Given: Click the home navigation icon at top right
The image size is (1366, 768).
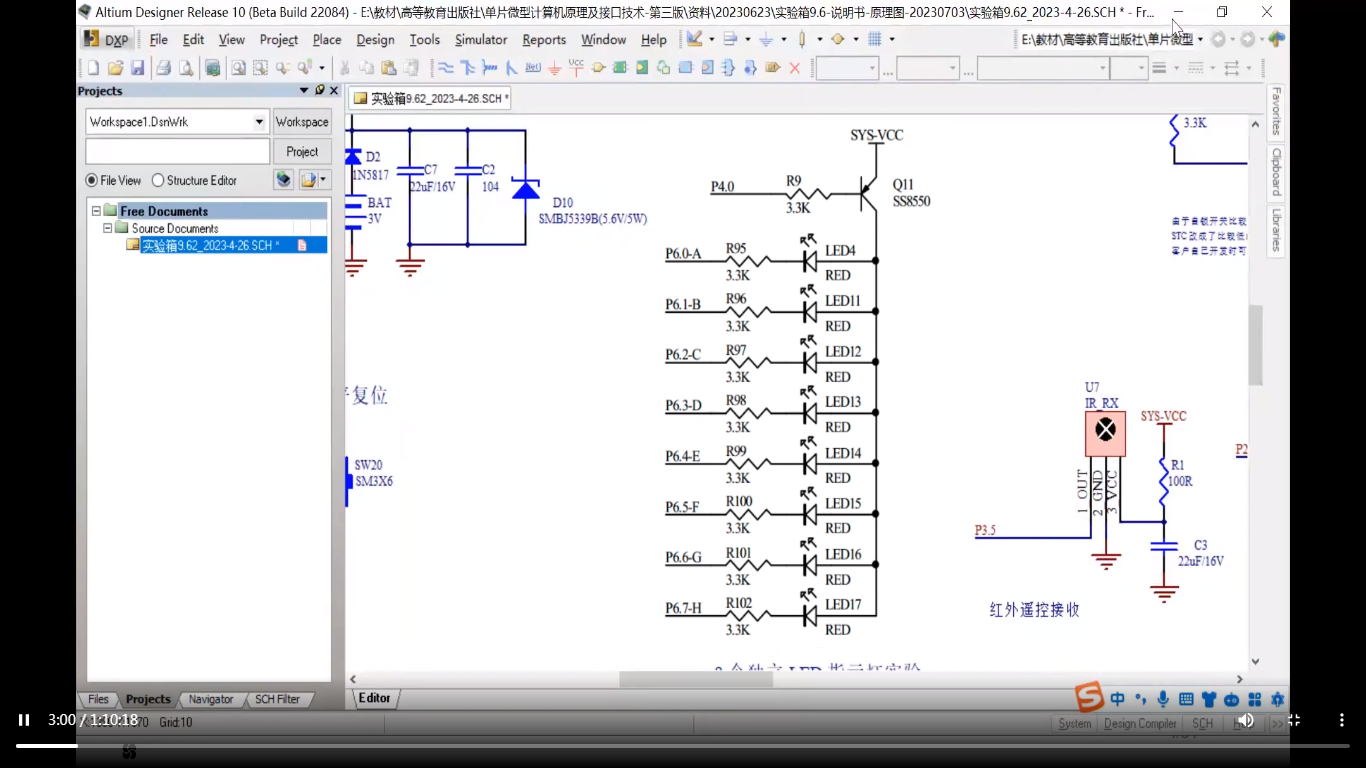Looking at the screenshot, I should click(1277, 40).
